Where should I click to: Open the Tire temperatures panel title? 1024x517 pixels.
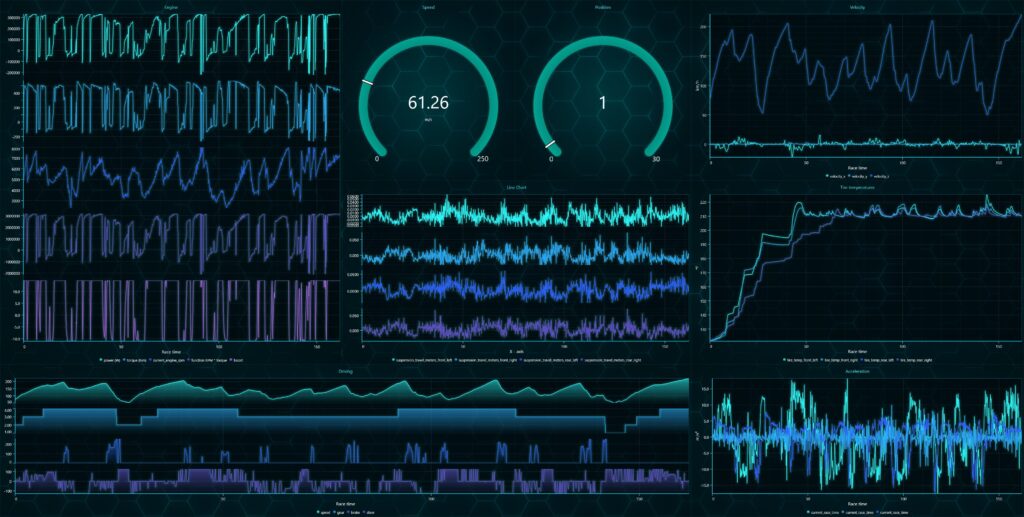click(x=857, y=187)
